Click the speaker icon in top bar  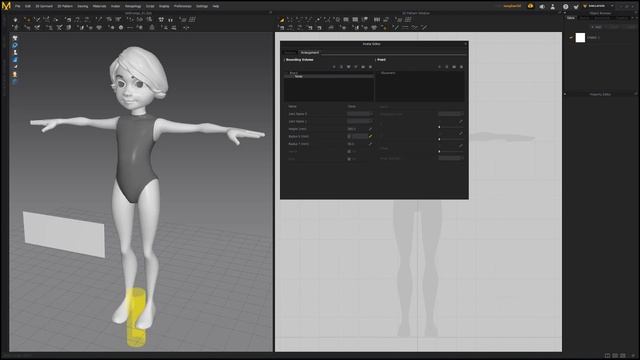coord(542,7)
